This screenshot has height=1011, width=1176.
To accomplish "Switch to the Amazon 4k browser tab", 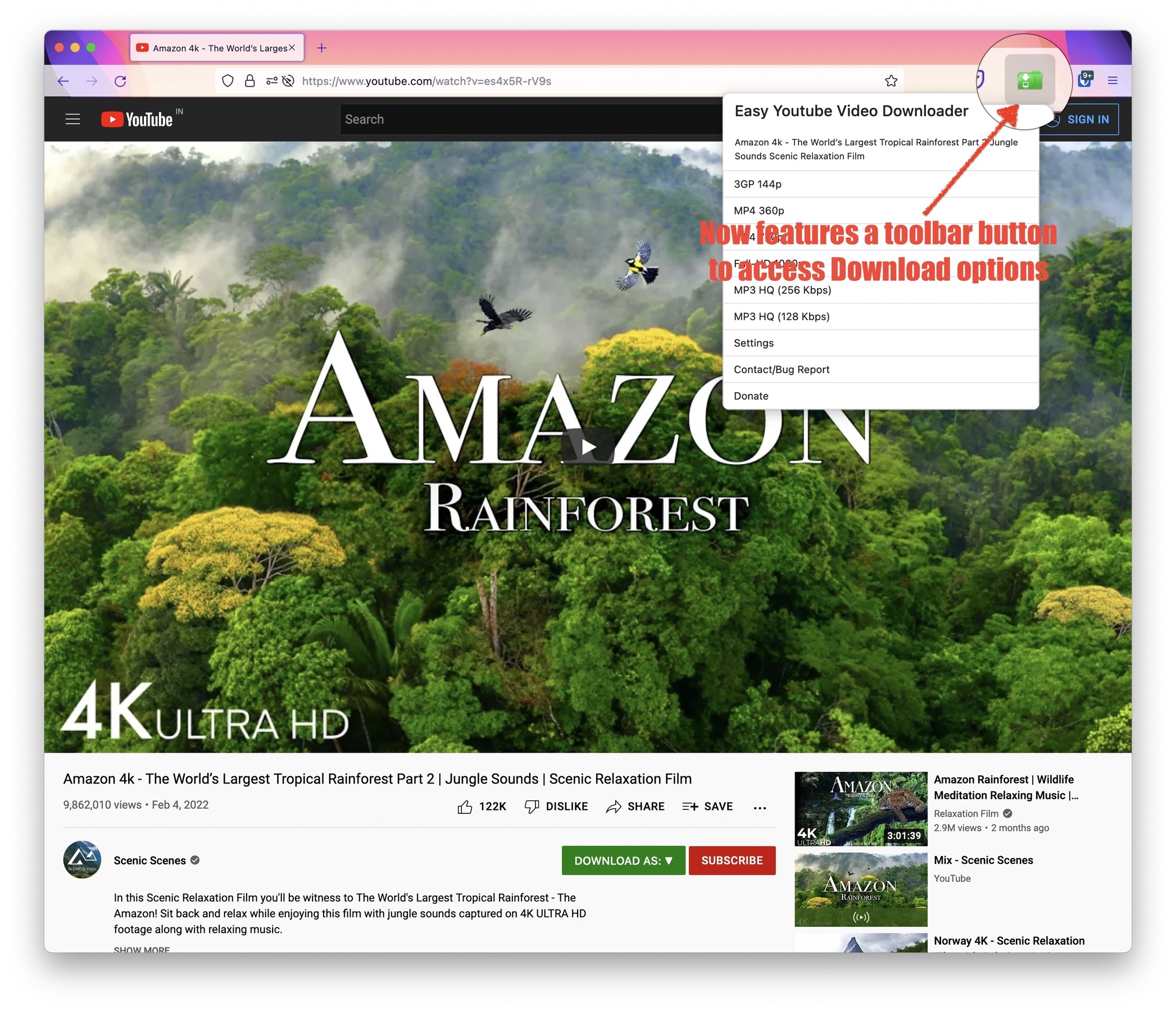I will pos(216,48).
